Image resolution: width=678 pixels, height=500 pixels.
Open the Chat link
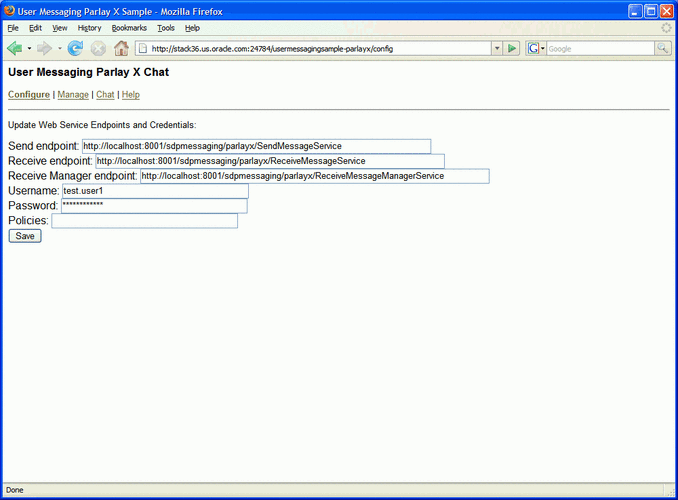(x=105, y=95)
